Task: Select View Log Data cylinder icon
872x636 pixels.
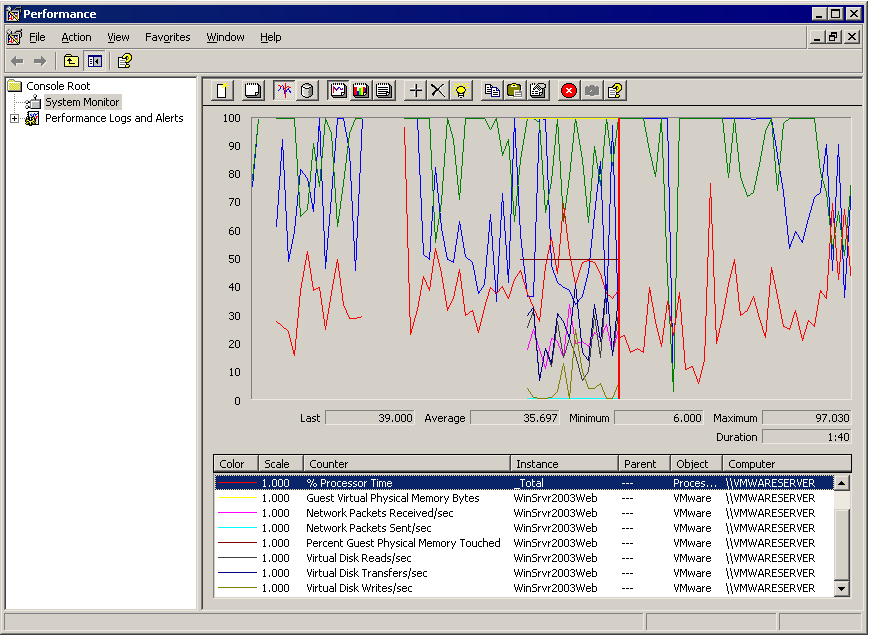Action: click(x=307, y=91)
